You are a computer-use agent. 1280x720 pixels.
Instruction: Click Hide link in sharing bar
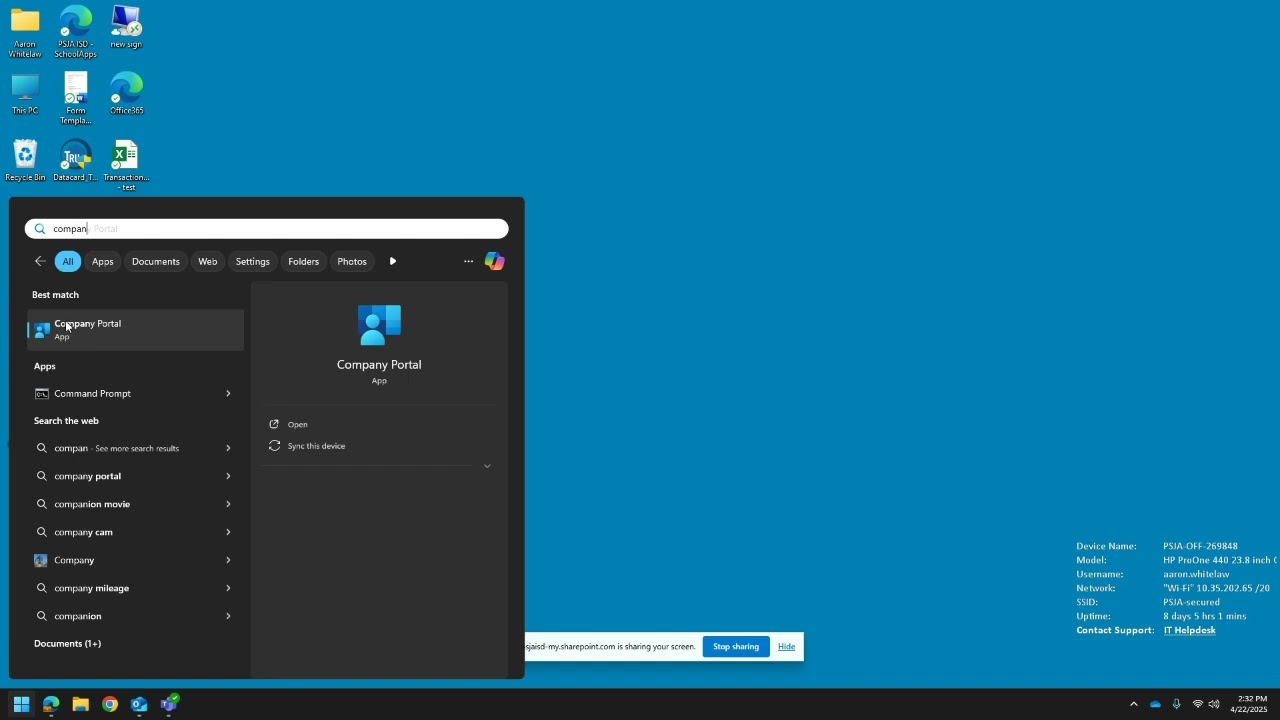point(787,647)
